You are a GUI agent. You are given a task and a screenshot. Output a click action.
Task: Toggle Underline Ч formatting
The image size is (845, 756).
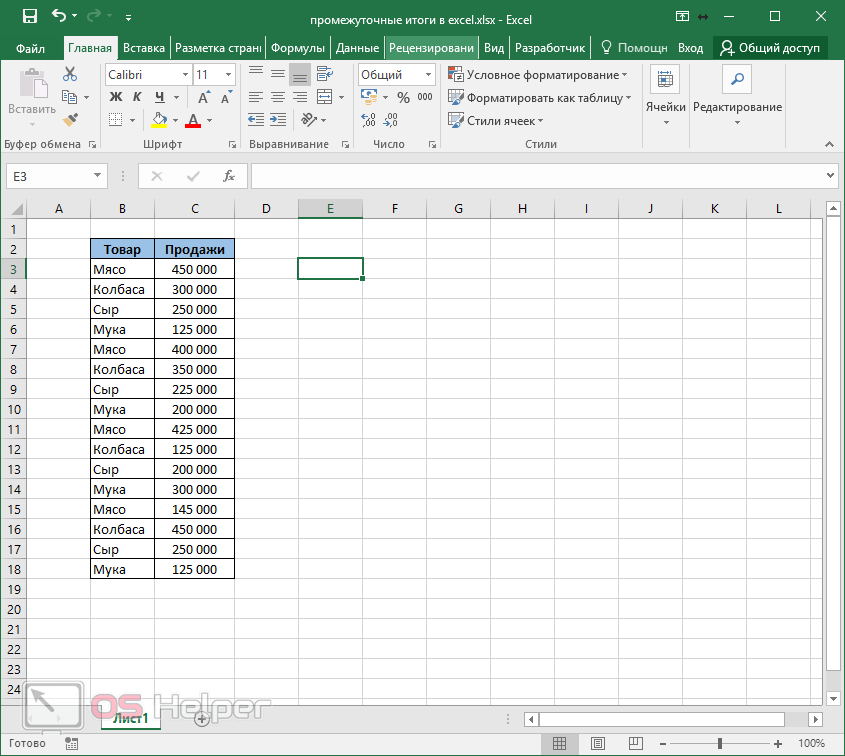[x=160, y=97]
